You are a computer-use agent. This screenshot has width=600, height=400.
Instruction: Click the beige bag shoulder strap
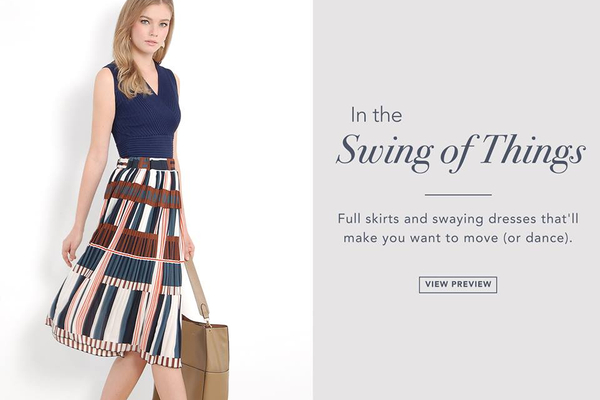click(x=198, y=287)
